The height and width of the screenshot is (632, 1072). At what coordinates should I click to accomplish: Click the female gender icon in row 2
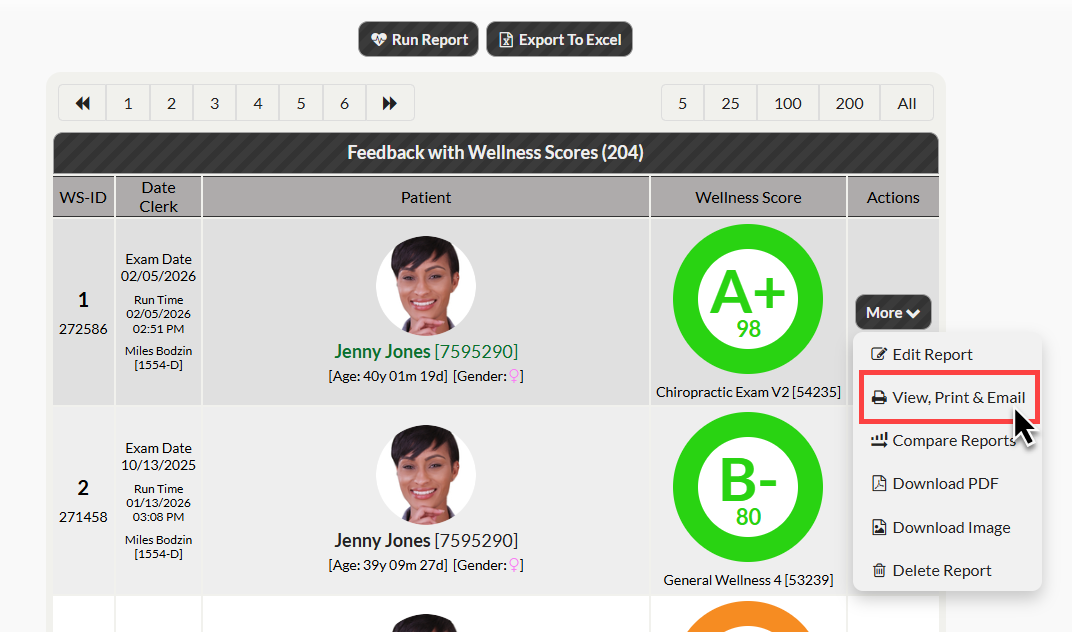514,565
